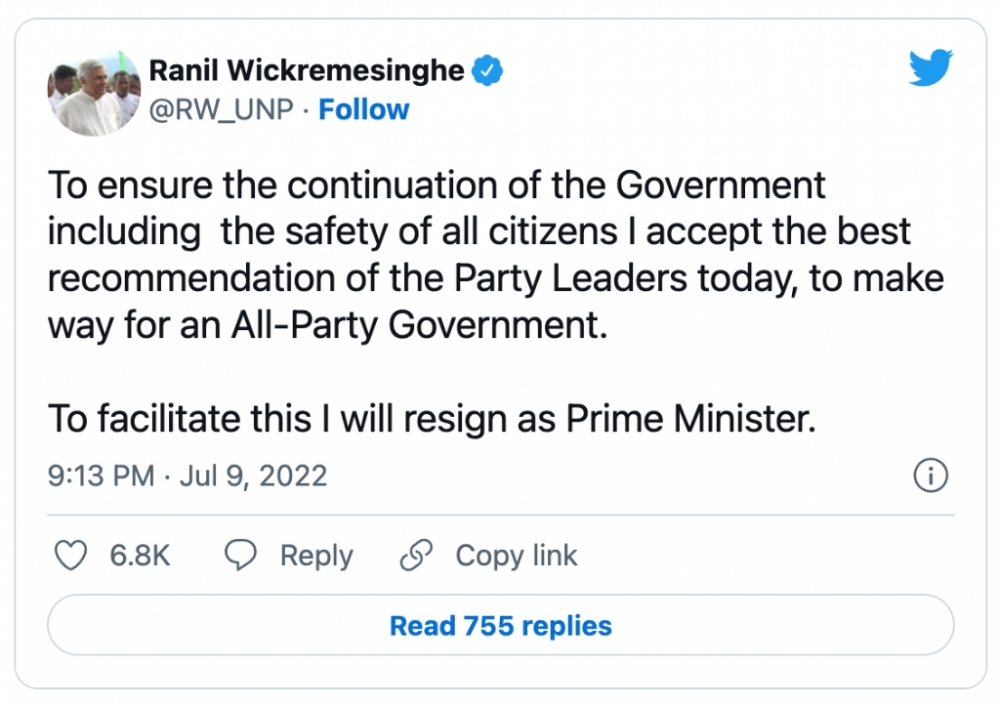Click the blue verified badge
Screen dimensions: 1000x706
click(x=486, y=71)
